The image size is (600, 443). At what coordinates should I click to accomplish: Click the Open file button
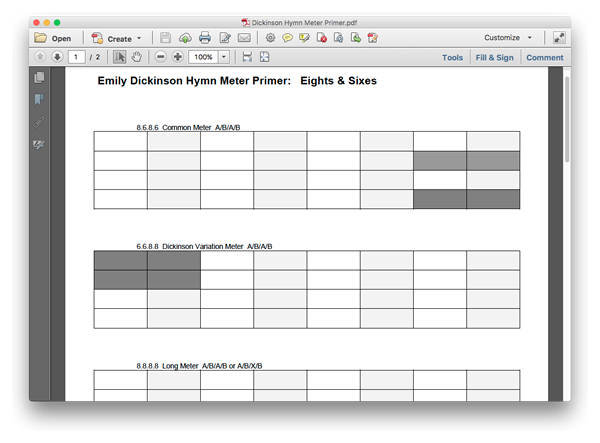[52, 38]
